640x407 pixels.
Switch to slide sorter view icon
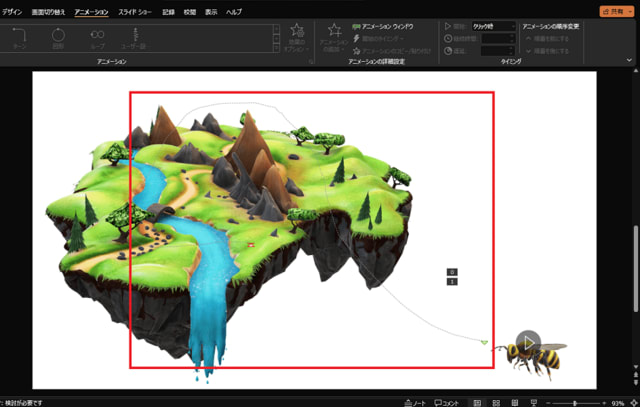click(x=498, y=401)
